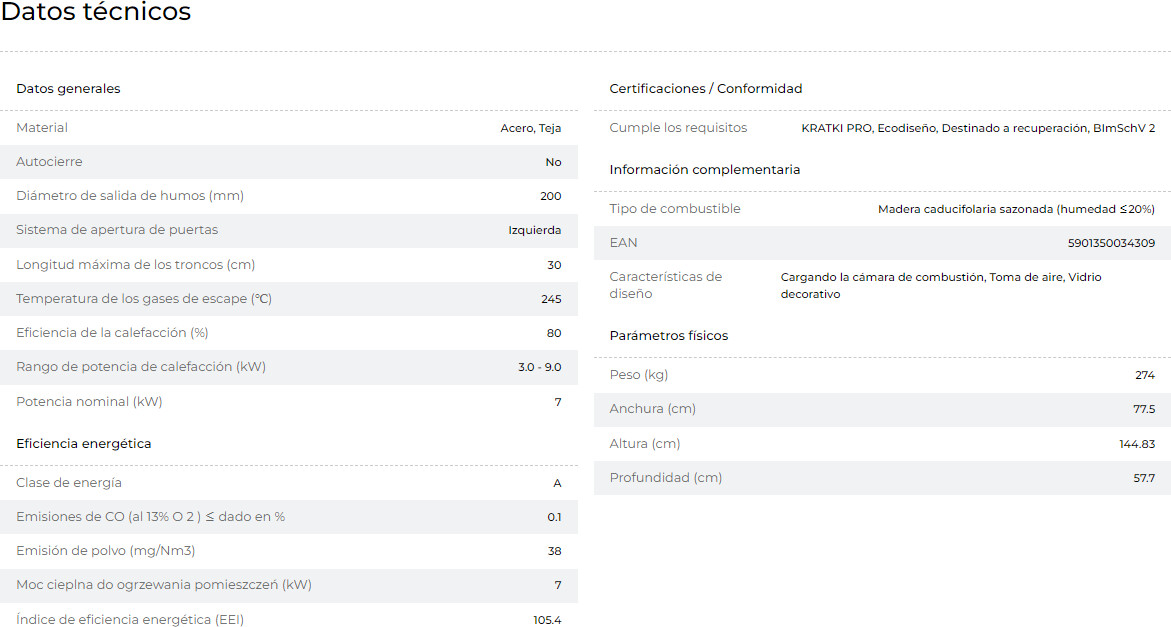Select the 'Izquierda' door opening value

click(534, 230)
